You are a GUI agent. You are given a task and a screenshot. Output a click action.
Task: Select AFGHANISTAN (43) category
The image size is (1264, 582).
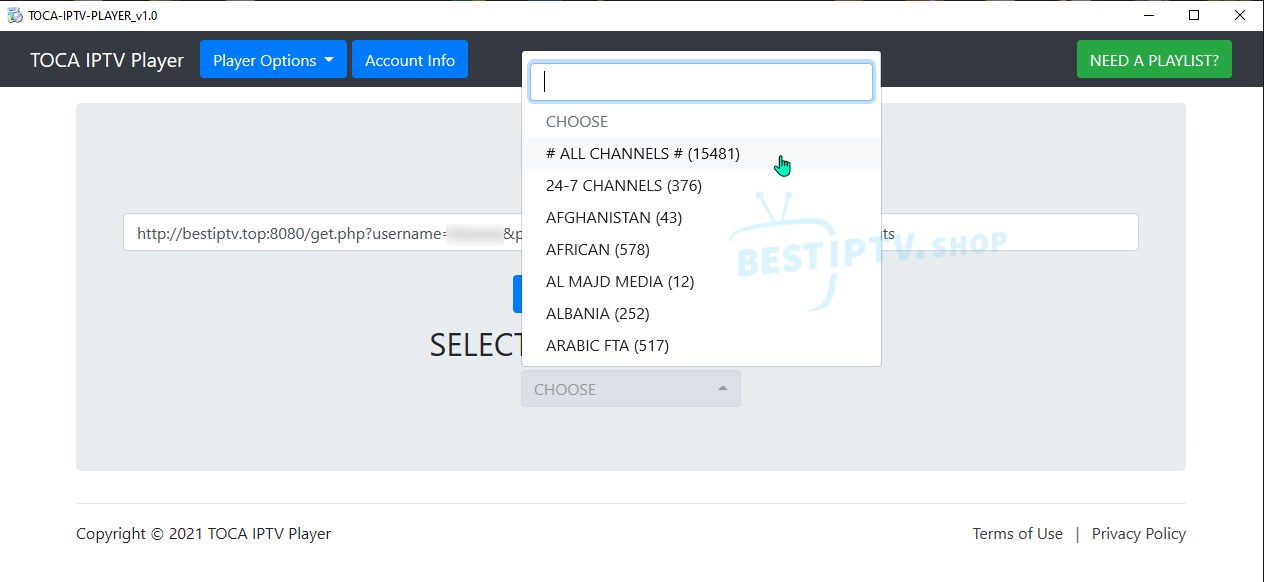(x=701, y=217)
